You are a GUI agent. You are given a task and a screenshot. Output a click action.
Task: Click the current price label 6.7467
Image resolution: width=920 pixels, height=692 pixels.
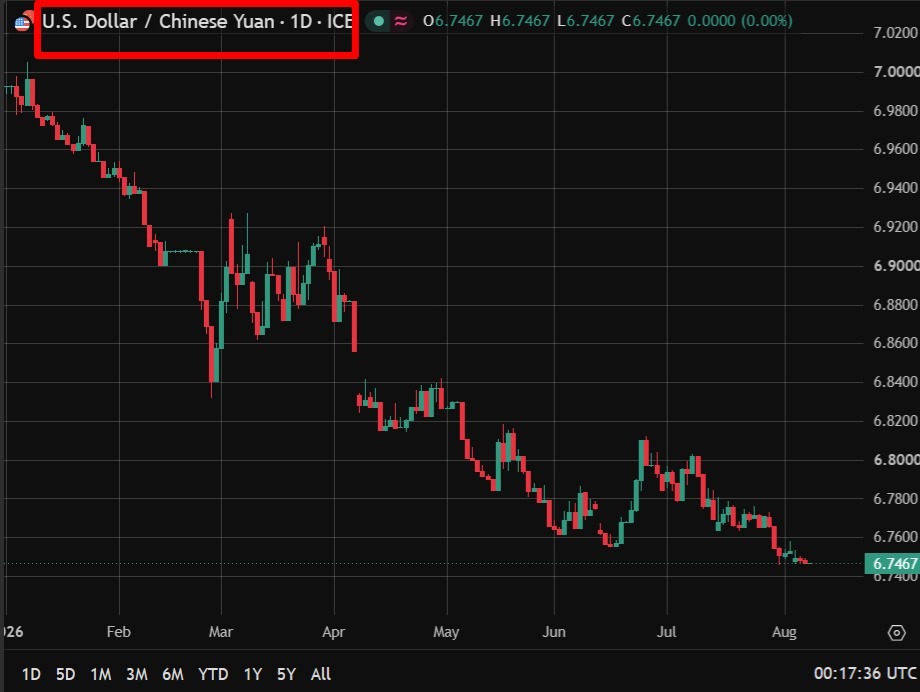pyautogui.click(x=894, y=563)
